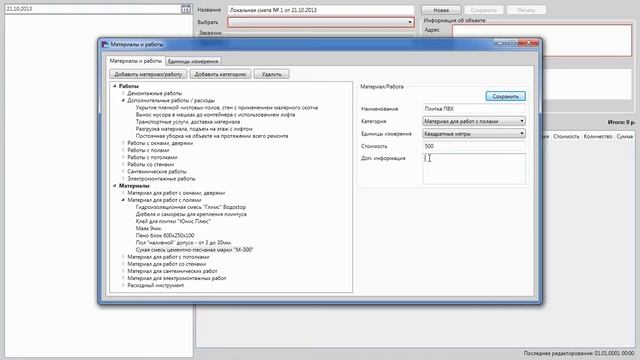Image resolution: width=640 pixels, height=360 pixels.
Task: Collapse the Материалы root node
Action: pos(115,186)
